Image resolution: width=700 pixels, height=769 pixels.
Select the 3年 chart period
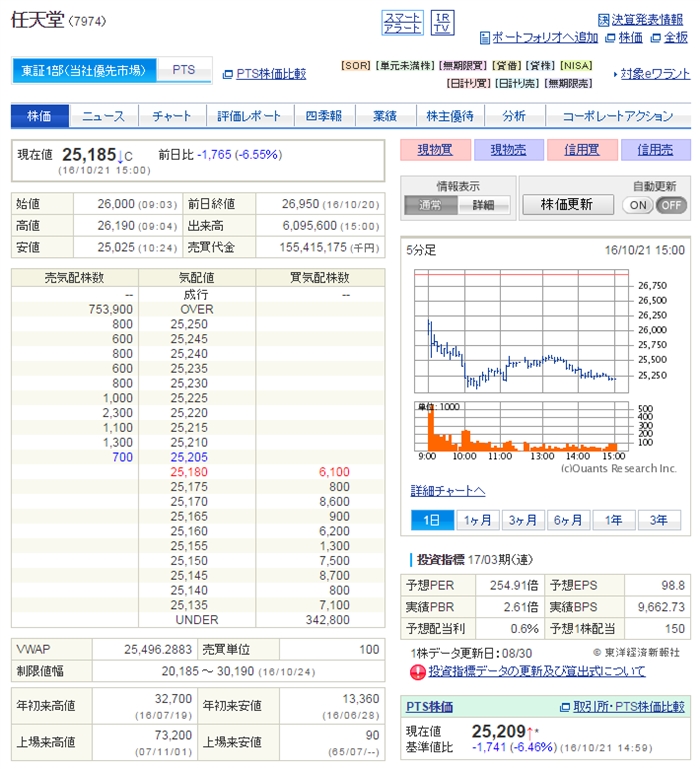pyautogui.click(x=659, y=520)
